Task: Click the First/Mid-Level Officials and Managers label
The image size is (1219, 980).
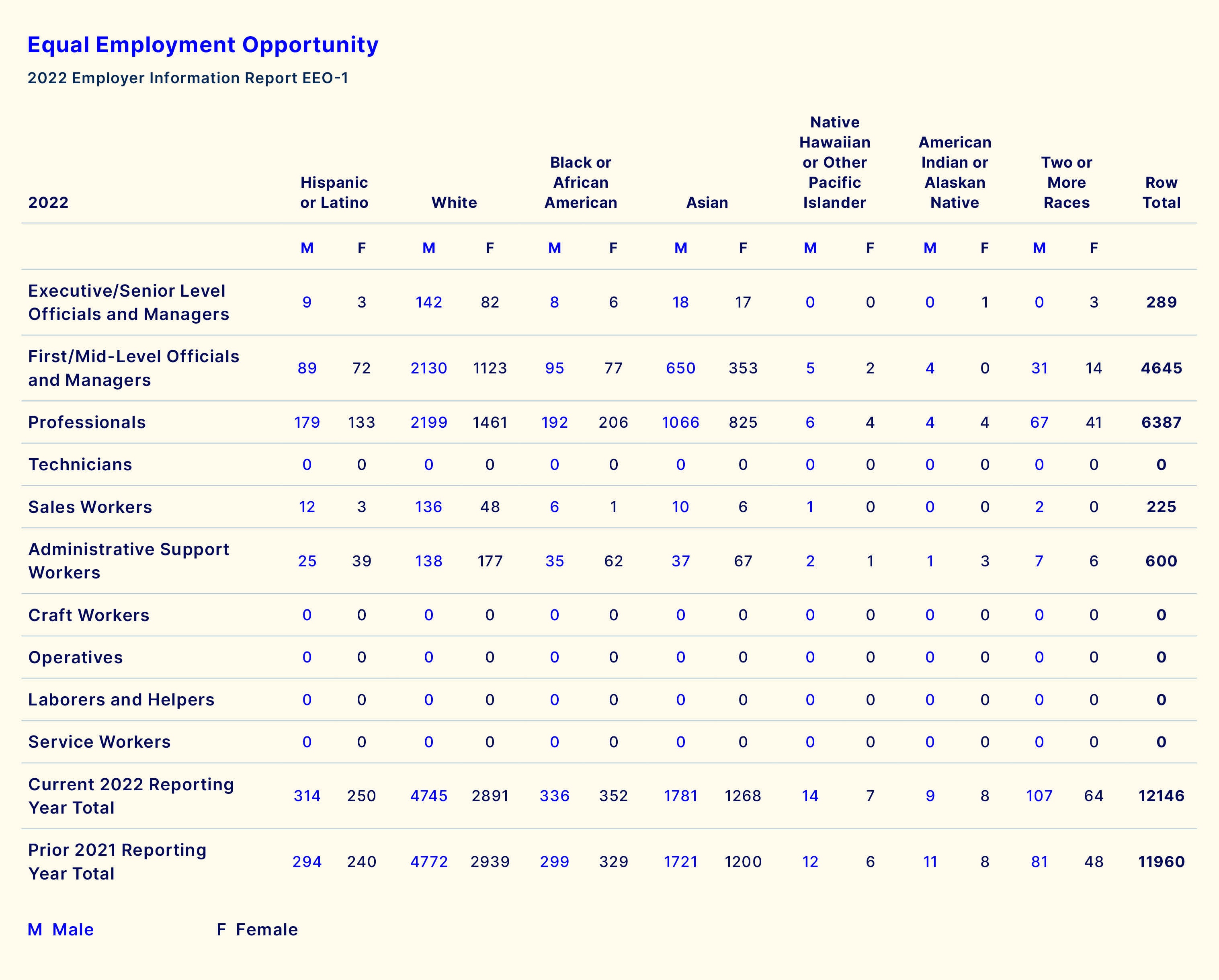Action: pyautogui.click(x=133, y=368)
